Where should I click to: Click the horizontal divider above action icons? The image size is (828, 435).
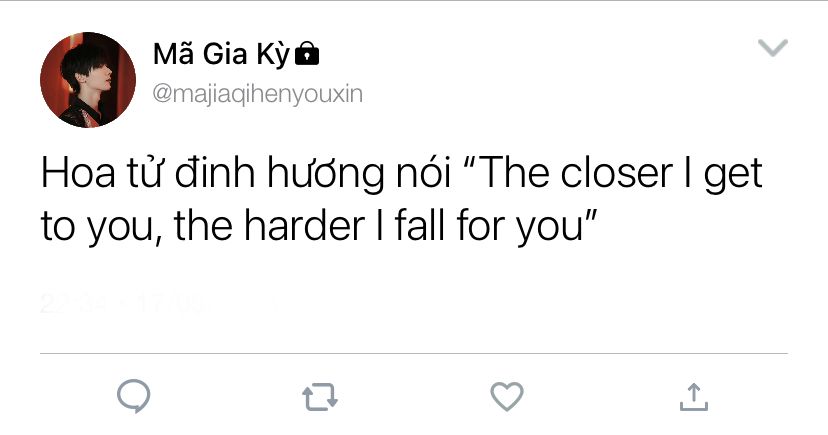click(x=414, y=353)
